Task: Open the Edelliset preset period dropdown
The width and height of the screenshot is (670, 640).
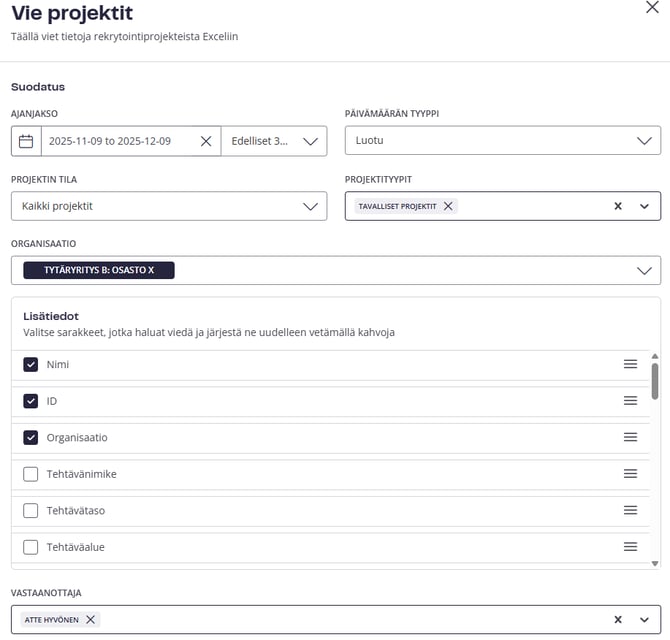Action: tap(274, 141)
